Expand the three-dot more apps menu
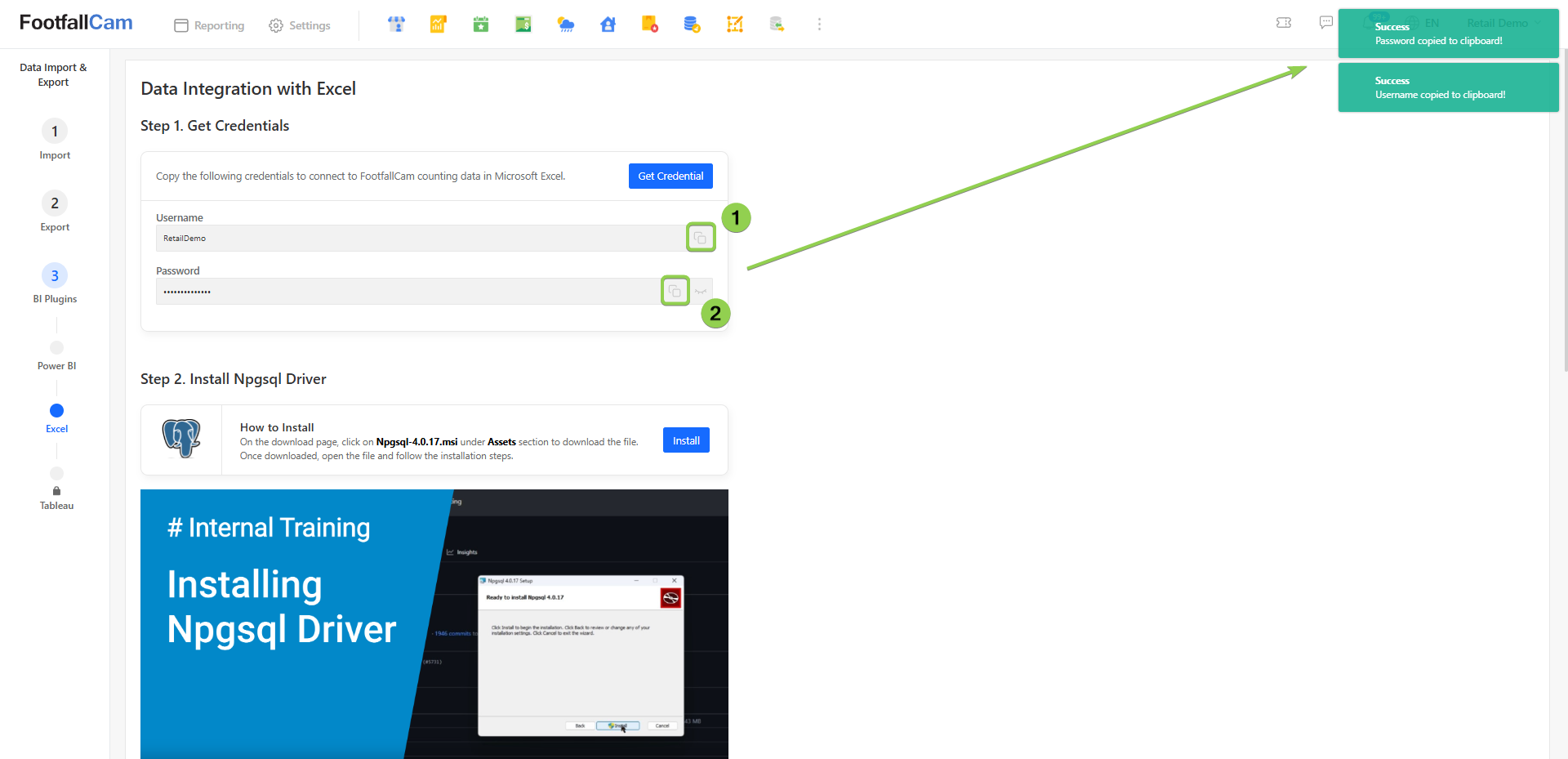 pos(819,25)
